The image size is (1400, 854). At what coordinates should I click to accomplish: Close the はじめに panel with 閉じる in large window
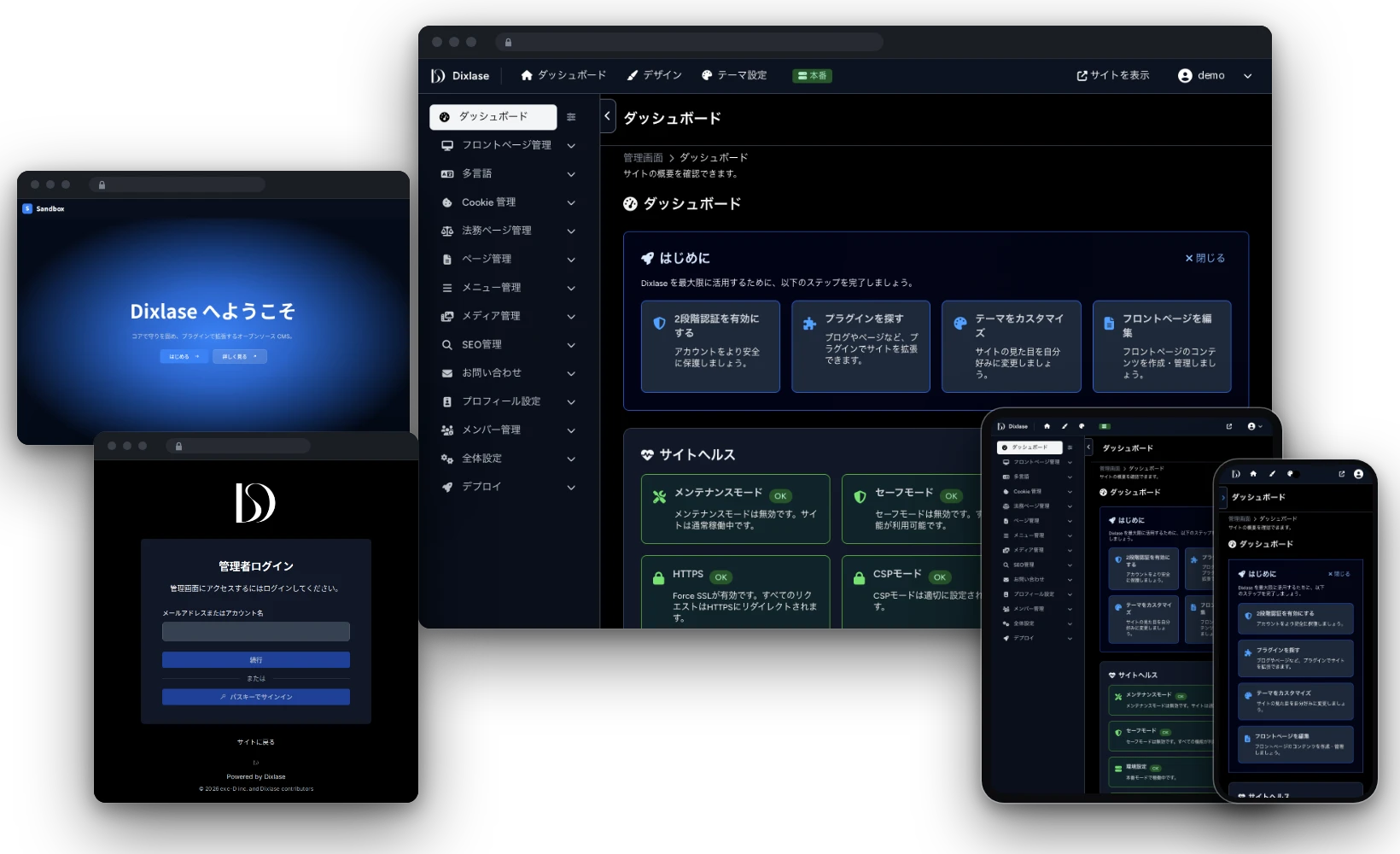pyautogui.click(x=1205, y=258)
